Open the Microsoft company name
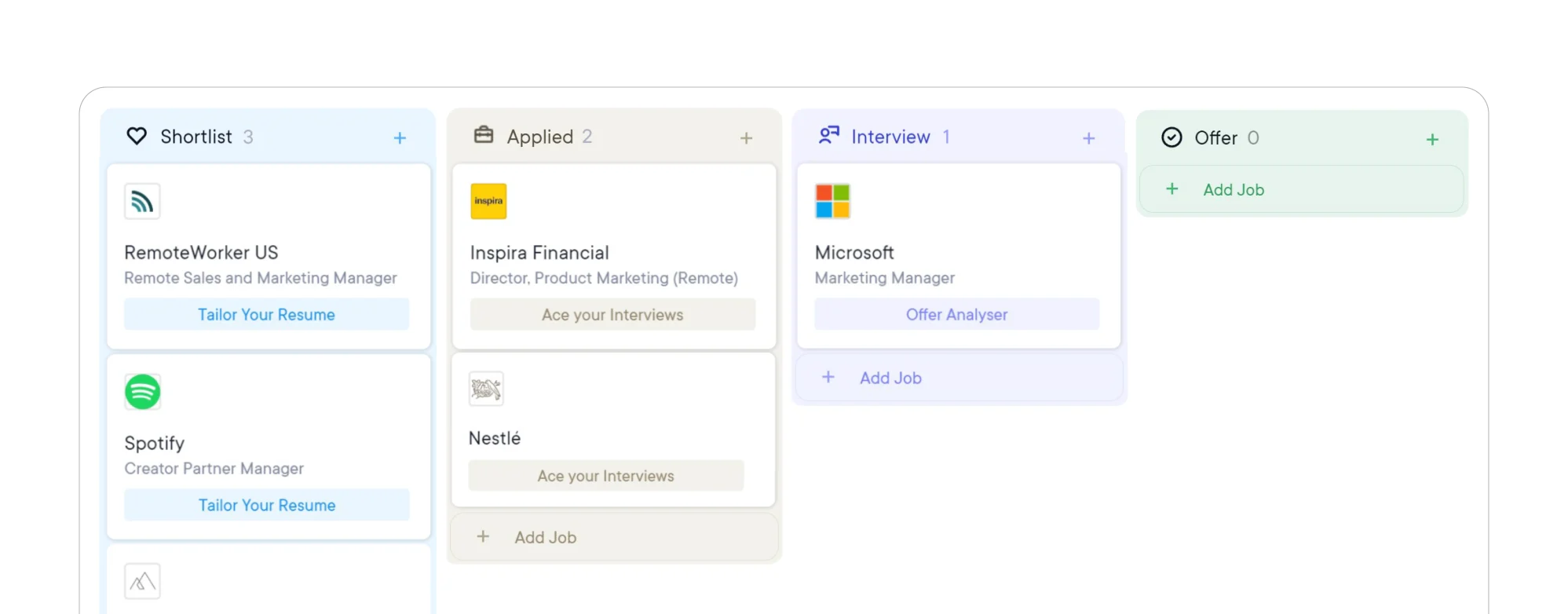The image size is (1568, 614). click(x=854, y=253)
